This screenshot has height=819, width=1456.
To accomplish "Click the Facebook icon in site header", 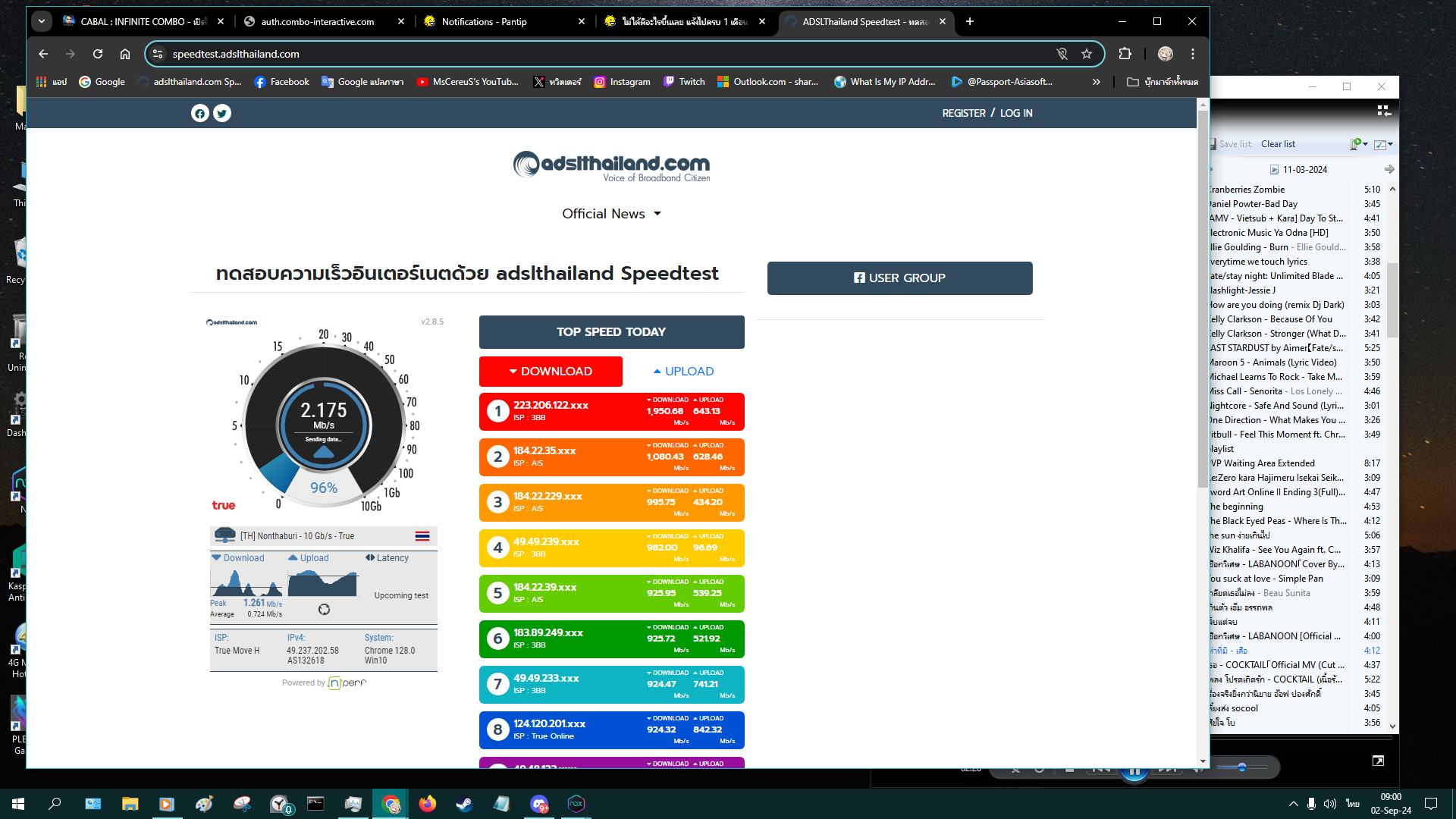I will pyautogui.click(x=199, y=114).
